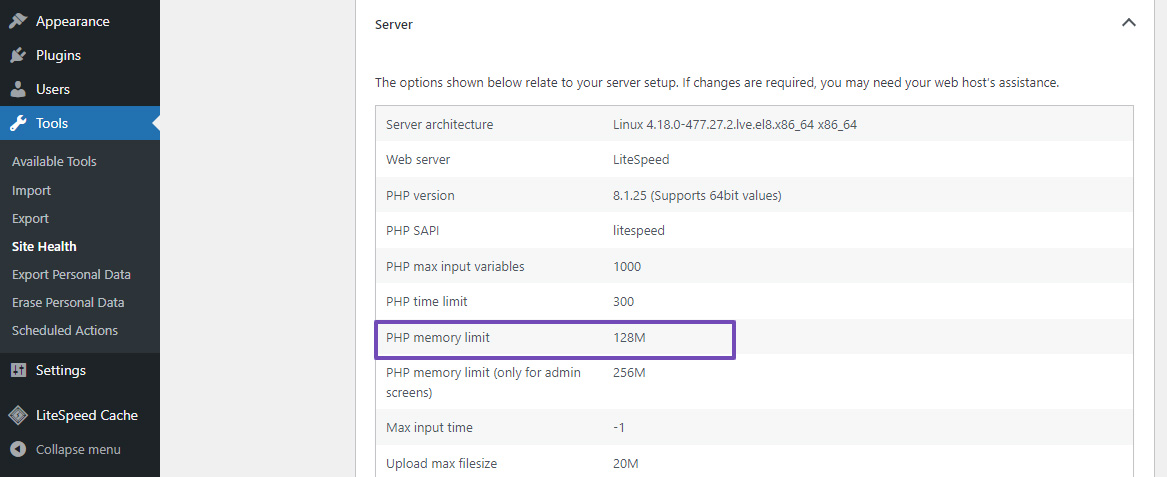The height and width of the screenshot is (477, 1167).
Task: Go to Available Tools submenu
Action: [54, 161]
